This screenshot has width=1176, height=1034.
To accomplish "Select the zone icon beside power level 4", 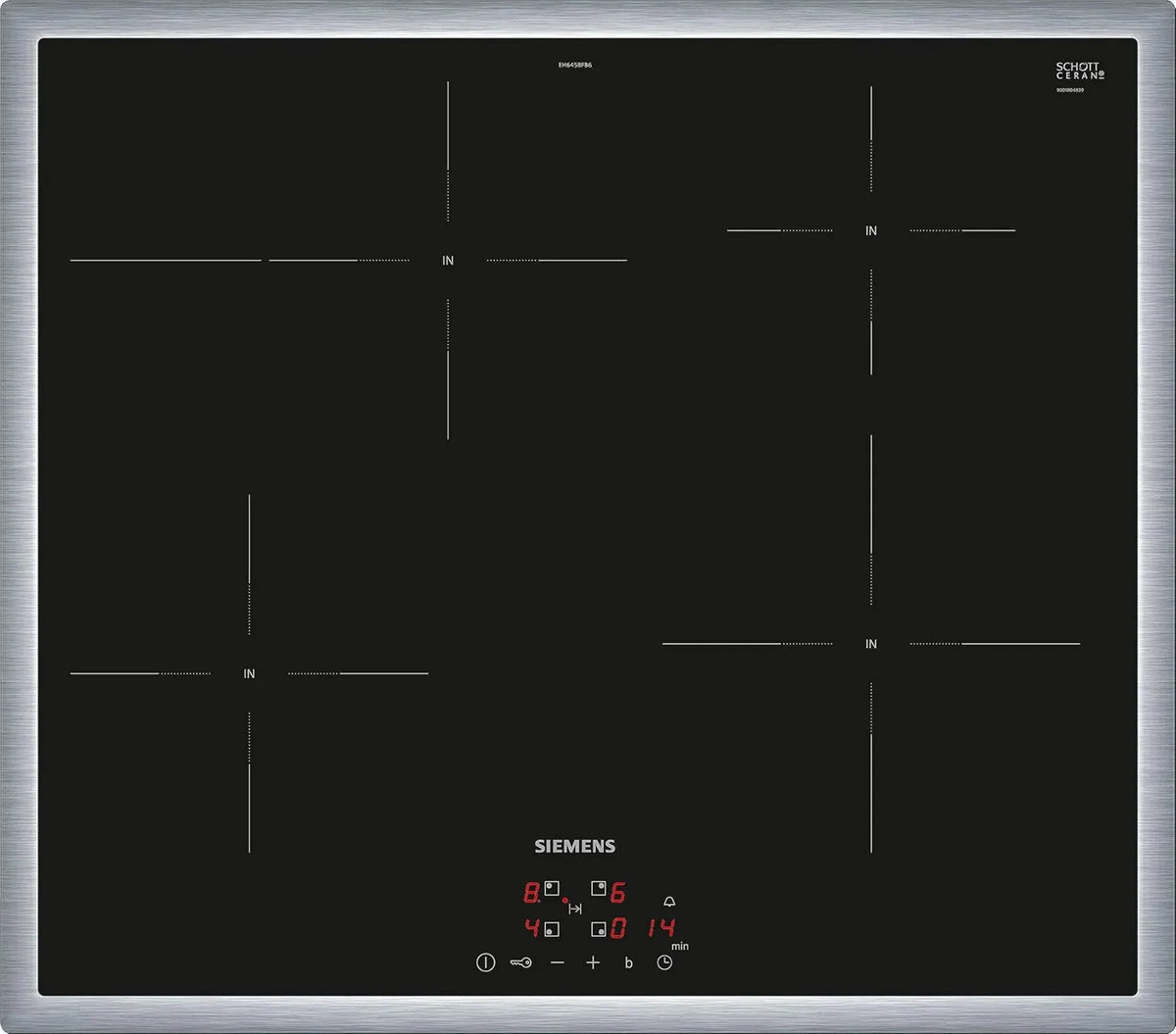I will pyautogui.click(x=552, y=929).
